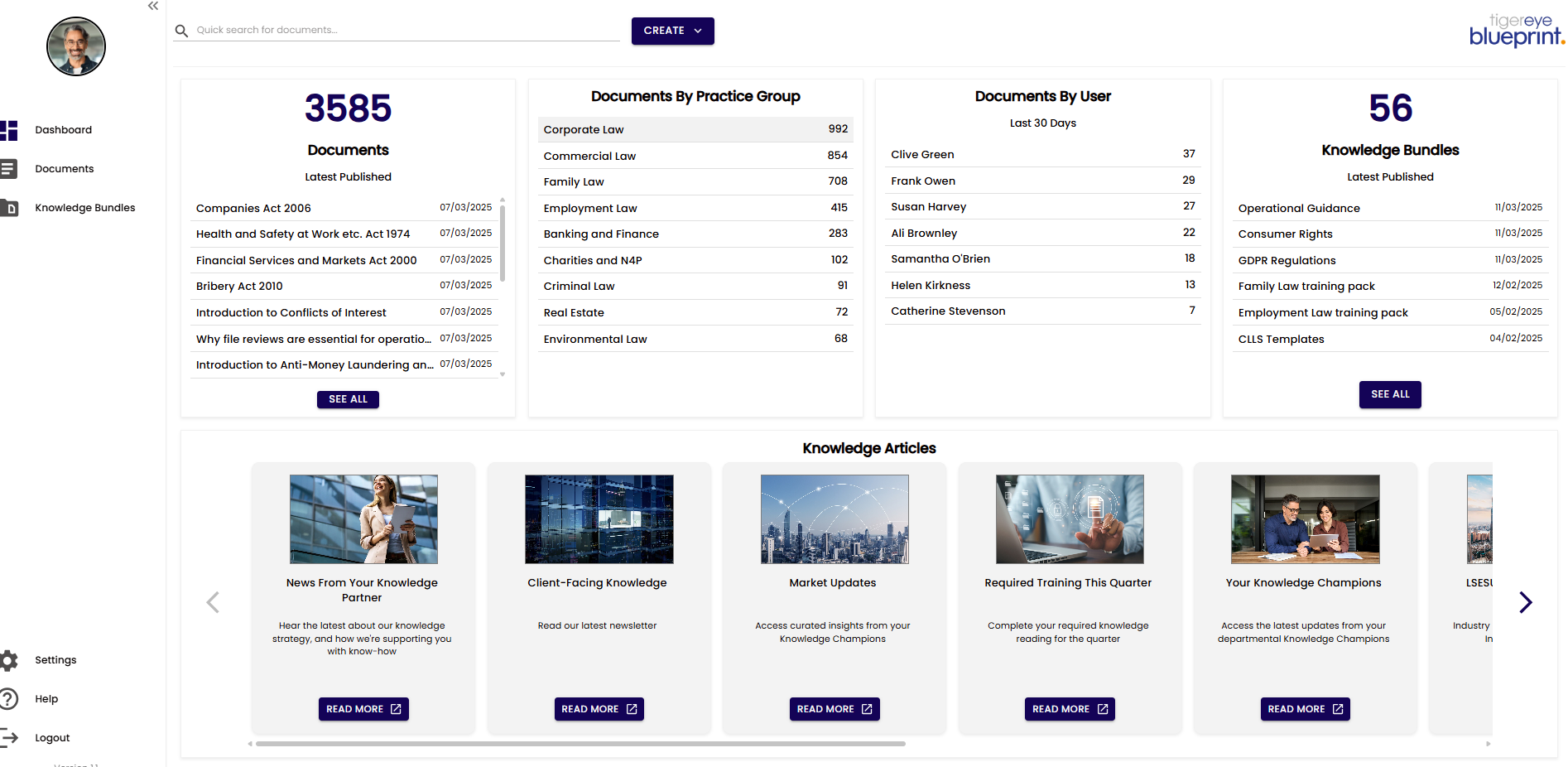Open Settings using the gear icon
The height and width of the screenshot is (767, 1568).
pos(9,660)
